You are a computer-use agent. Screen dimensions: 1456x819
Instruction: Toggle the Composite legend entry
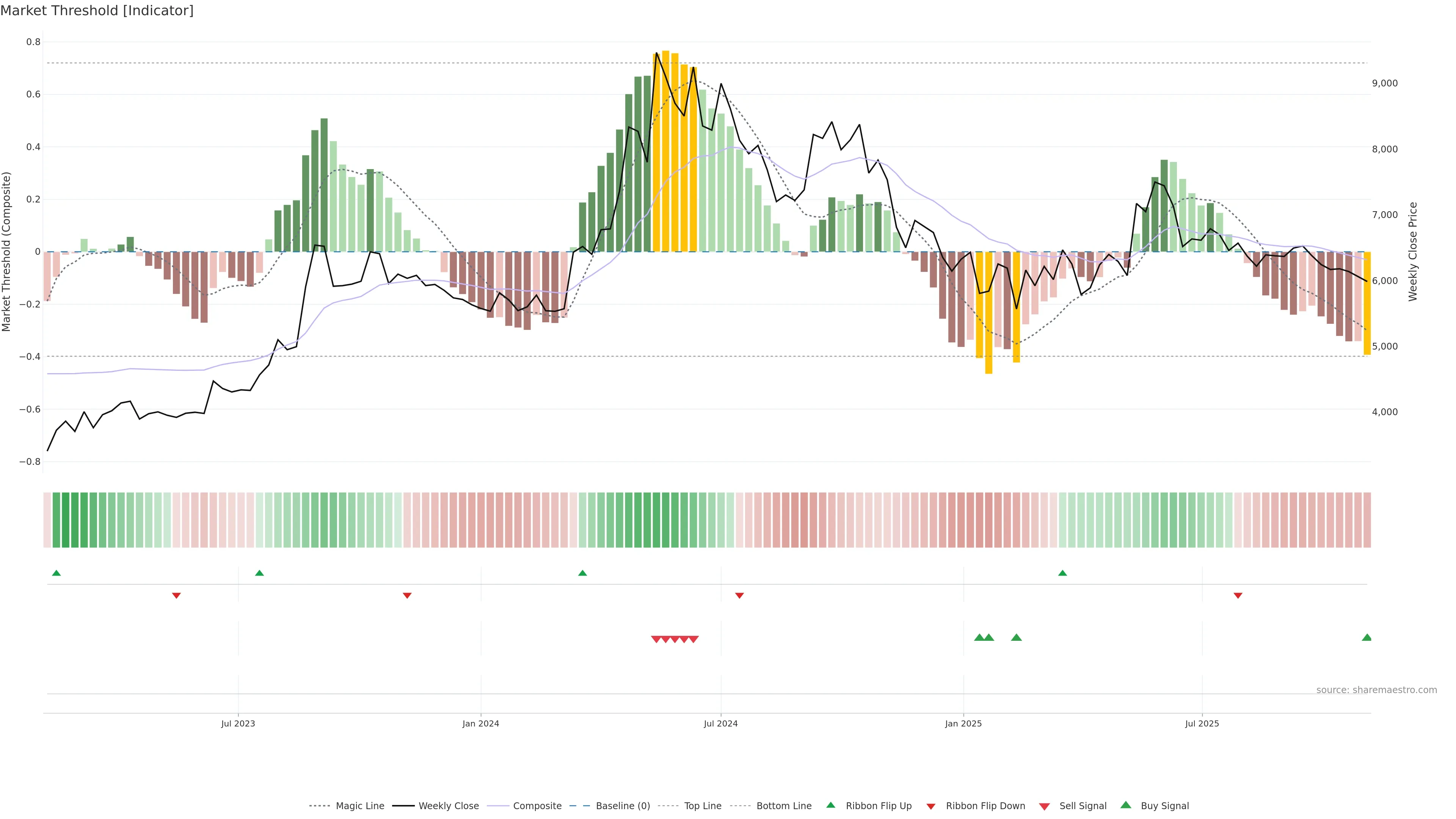coord(537,806)
